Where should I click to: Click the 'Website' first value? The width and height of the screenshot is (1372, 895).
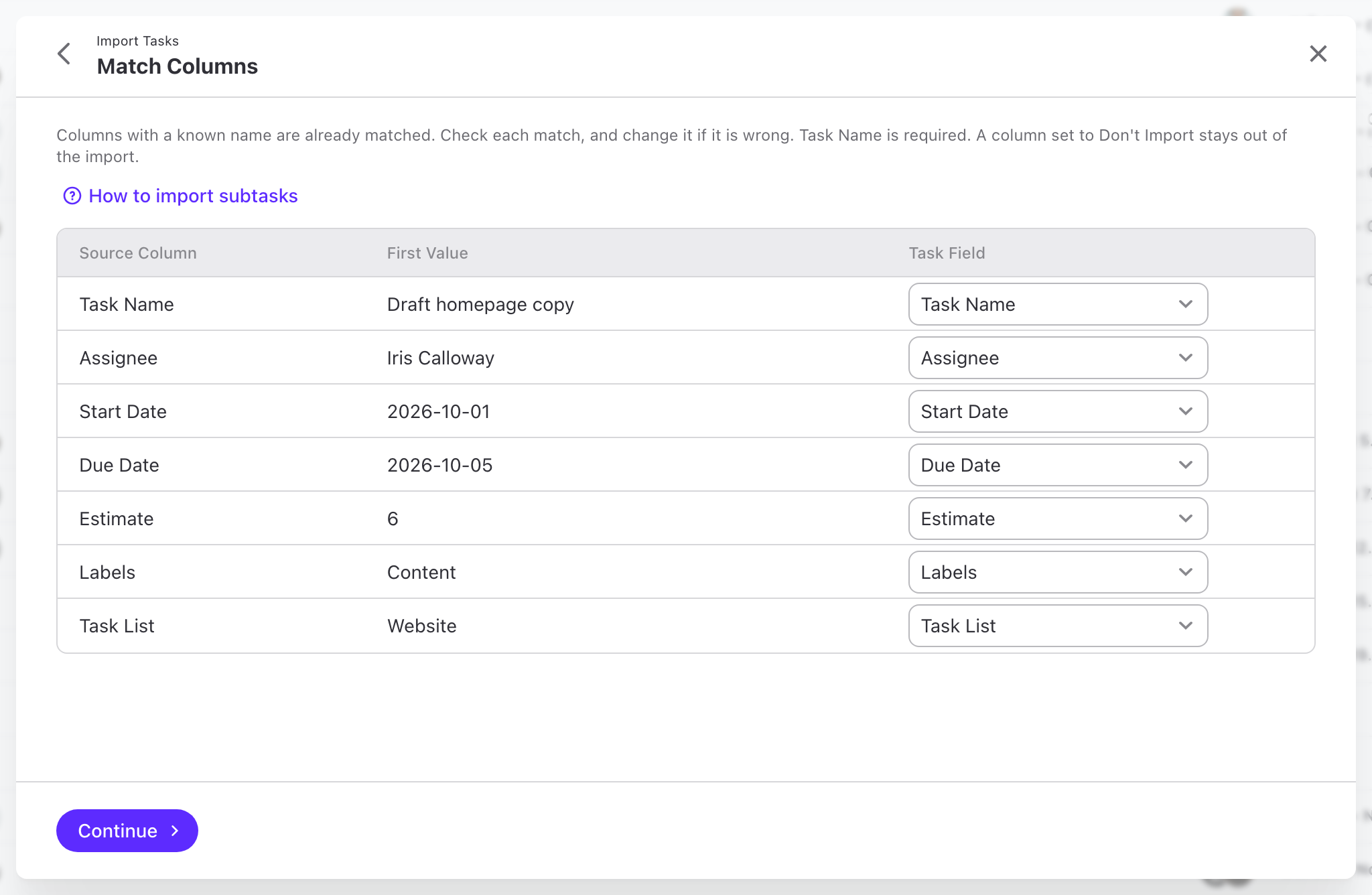(x=422, y=626)
